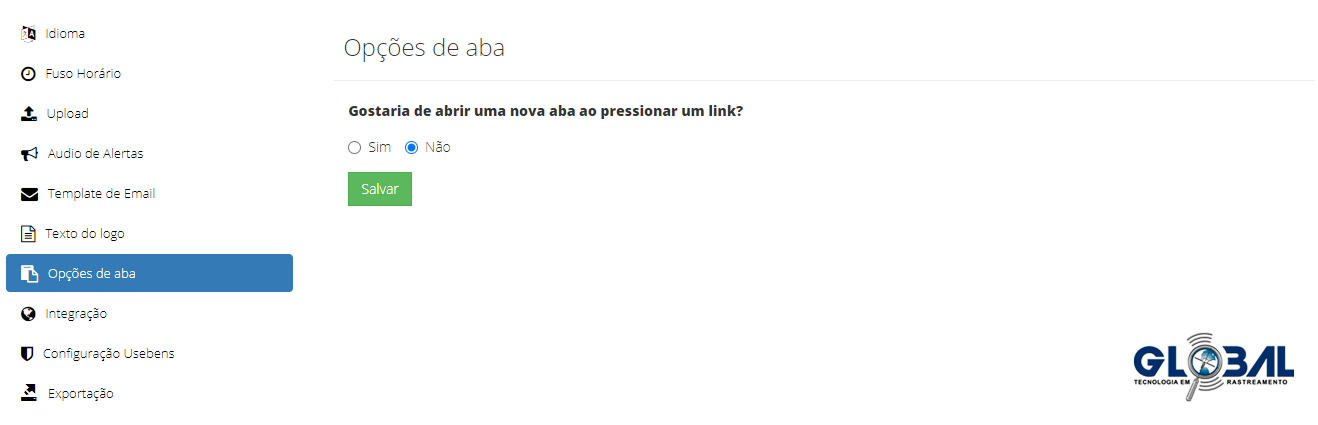This screenshot has height=425, width=1318.
Task: Select the Sim radio button
Action: point(354,148)
